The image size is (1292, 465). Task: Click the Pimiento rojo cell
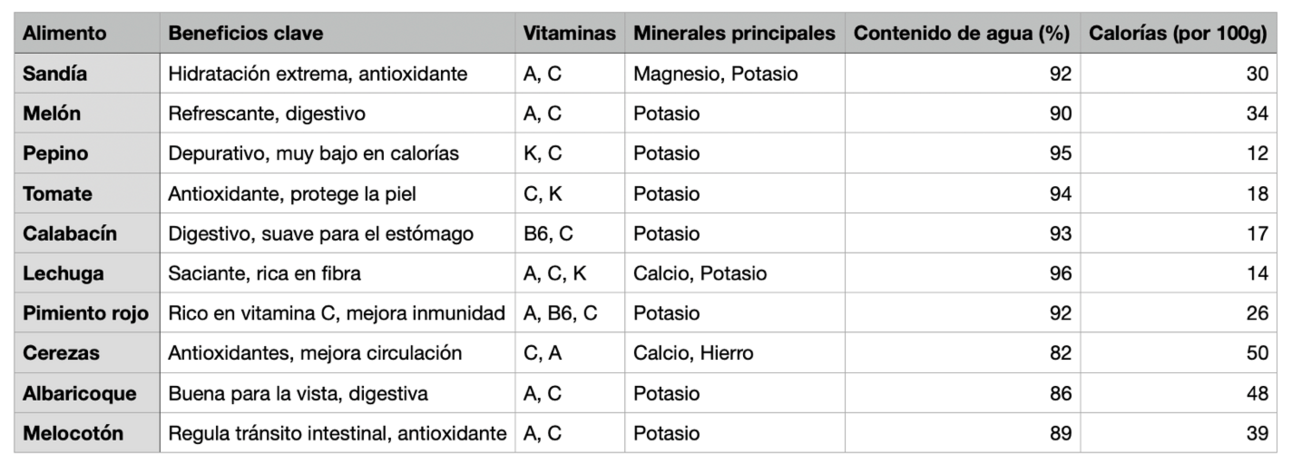(87, 314)
